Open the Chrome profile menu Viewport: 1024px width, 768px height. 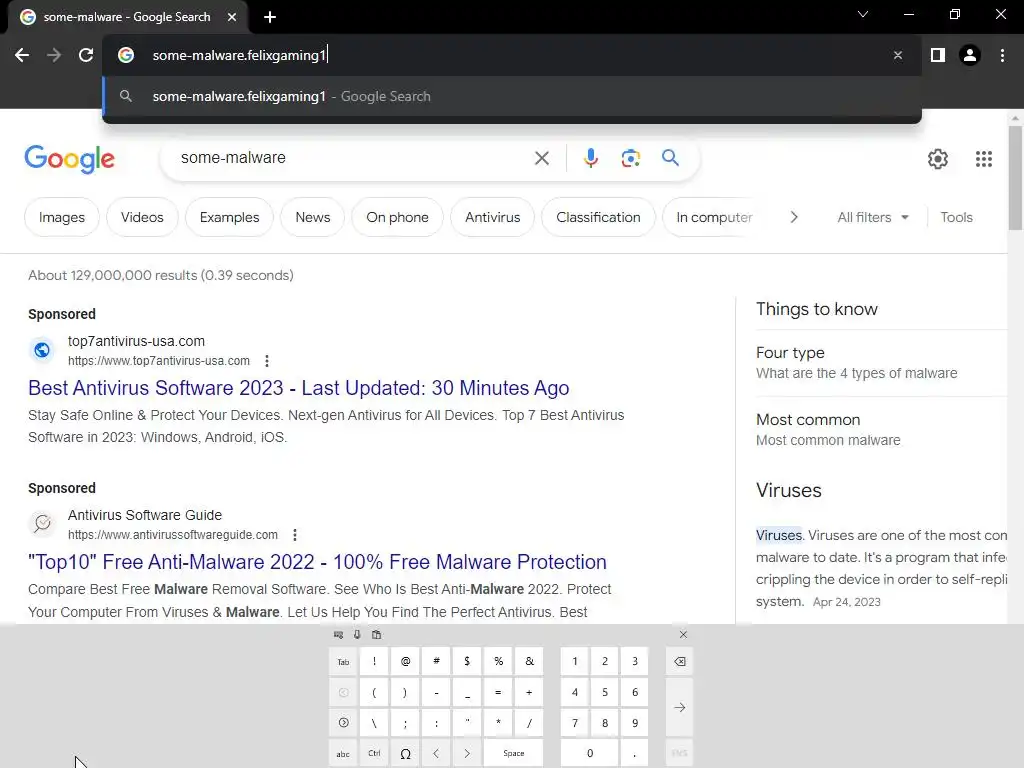[970, 56]
